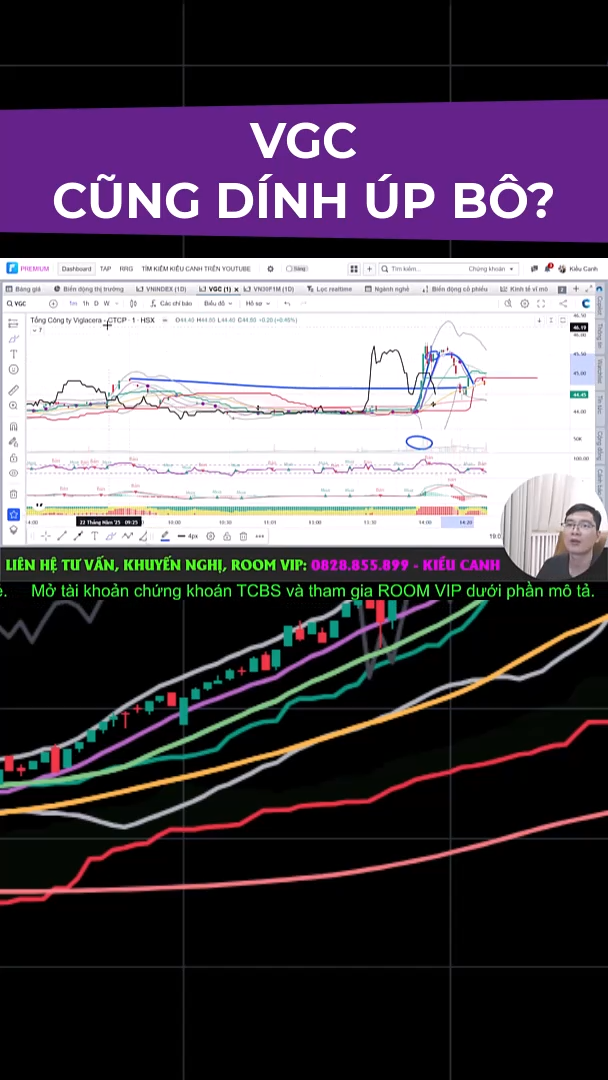This screenshot has height=1080, width=608.
Task: Select the 1h timeframe
Action: click(86, 304)
